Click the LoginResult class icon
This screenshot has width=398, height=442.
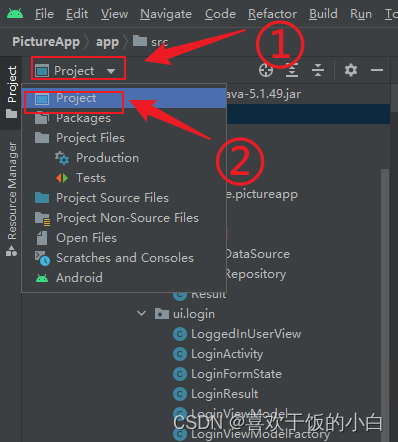(x=180, y=394)
